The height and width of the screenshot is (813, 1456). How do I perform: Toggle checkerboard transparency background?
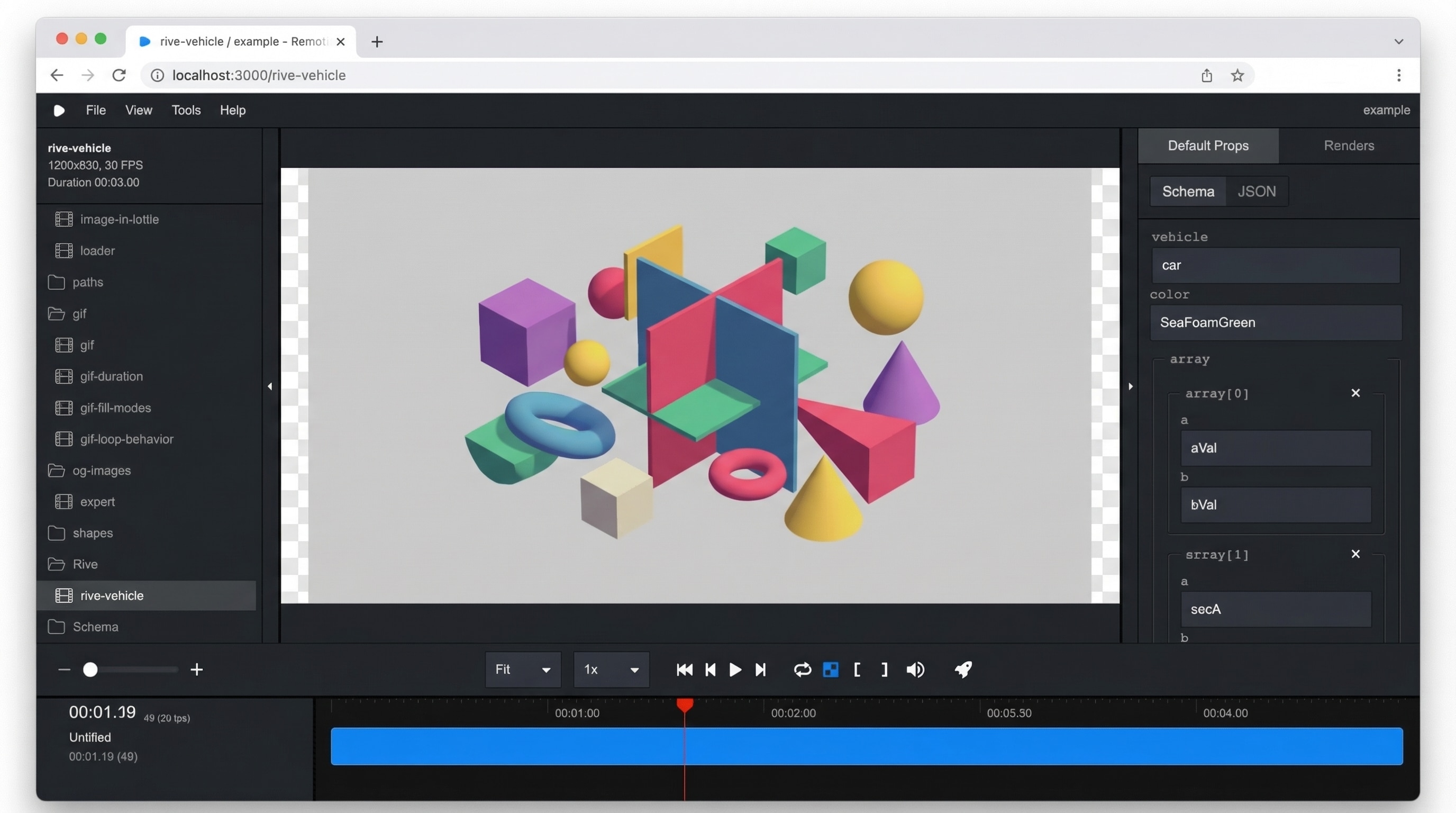tap(830, 670)
